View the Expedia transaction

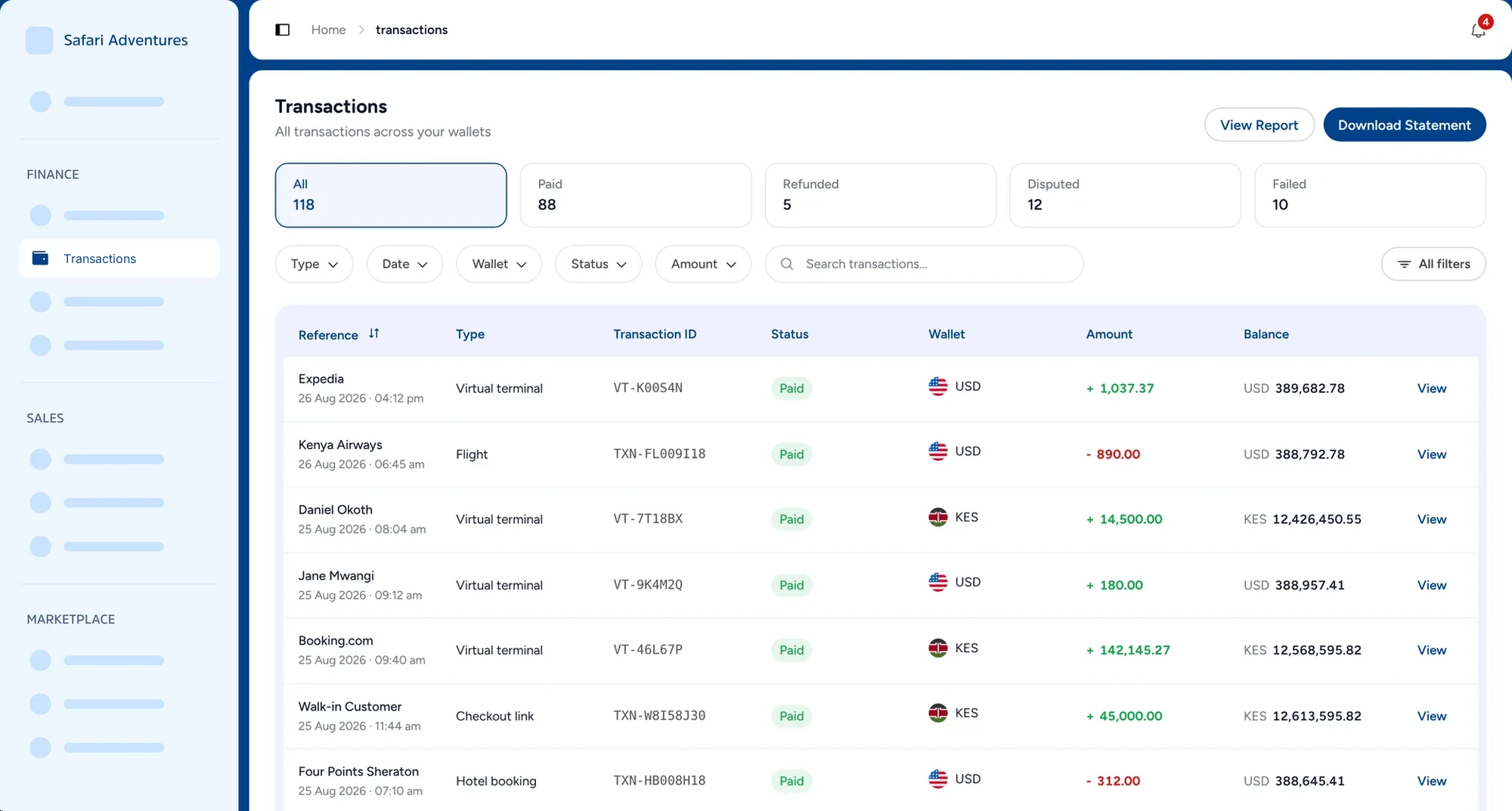1431,388
